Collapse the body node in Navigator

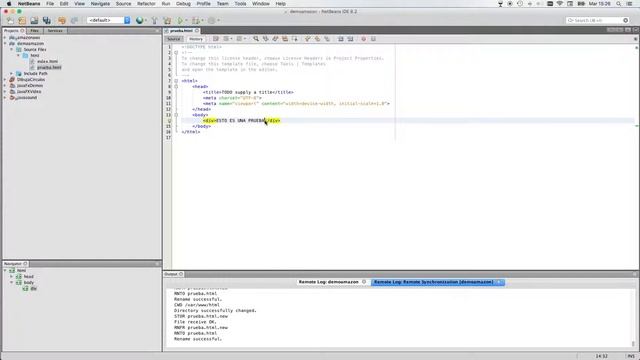pos(12,282)
